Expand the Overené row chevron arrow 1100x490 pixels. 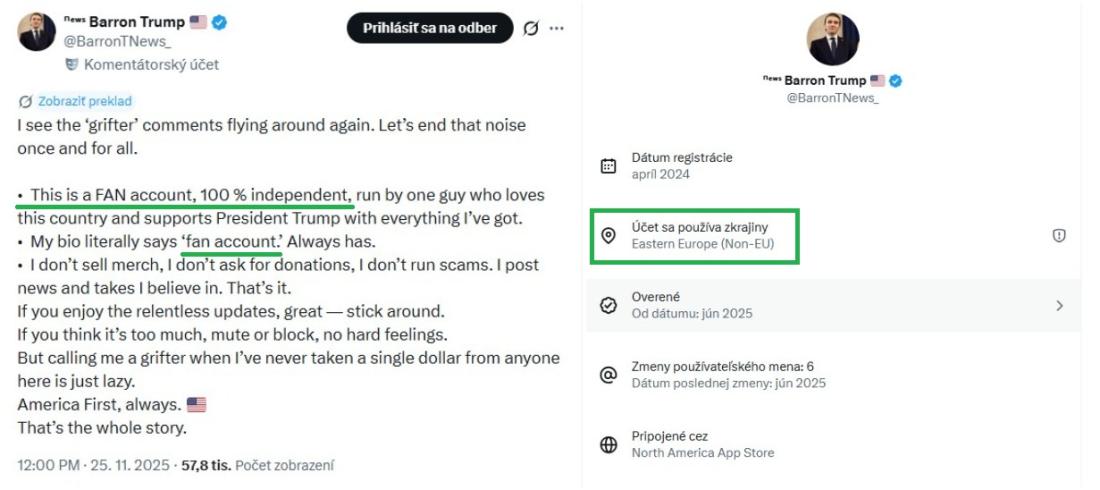[x=1059, y=305]
